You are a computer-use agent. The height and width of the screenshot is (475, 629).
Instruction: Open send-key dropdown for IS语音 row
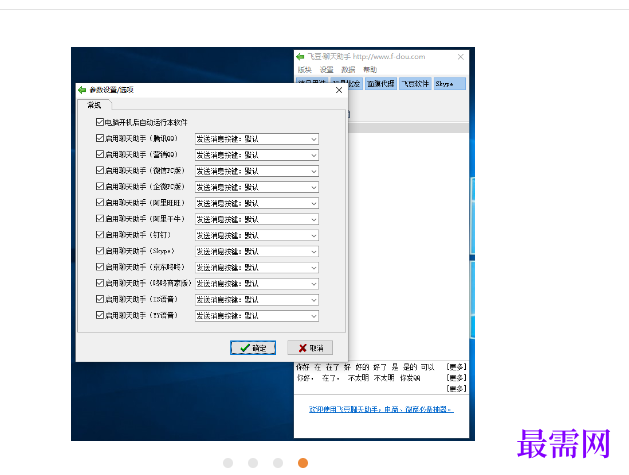[257, 300]
